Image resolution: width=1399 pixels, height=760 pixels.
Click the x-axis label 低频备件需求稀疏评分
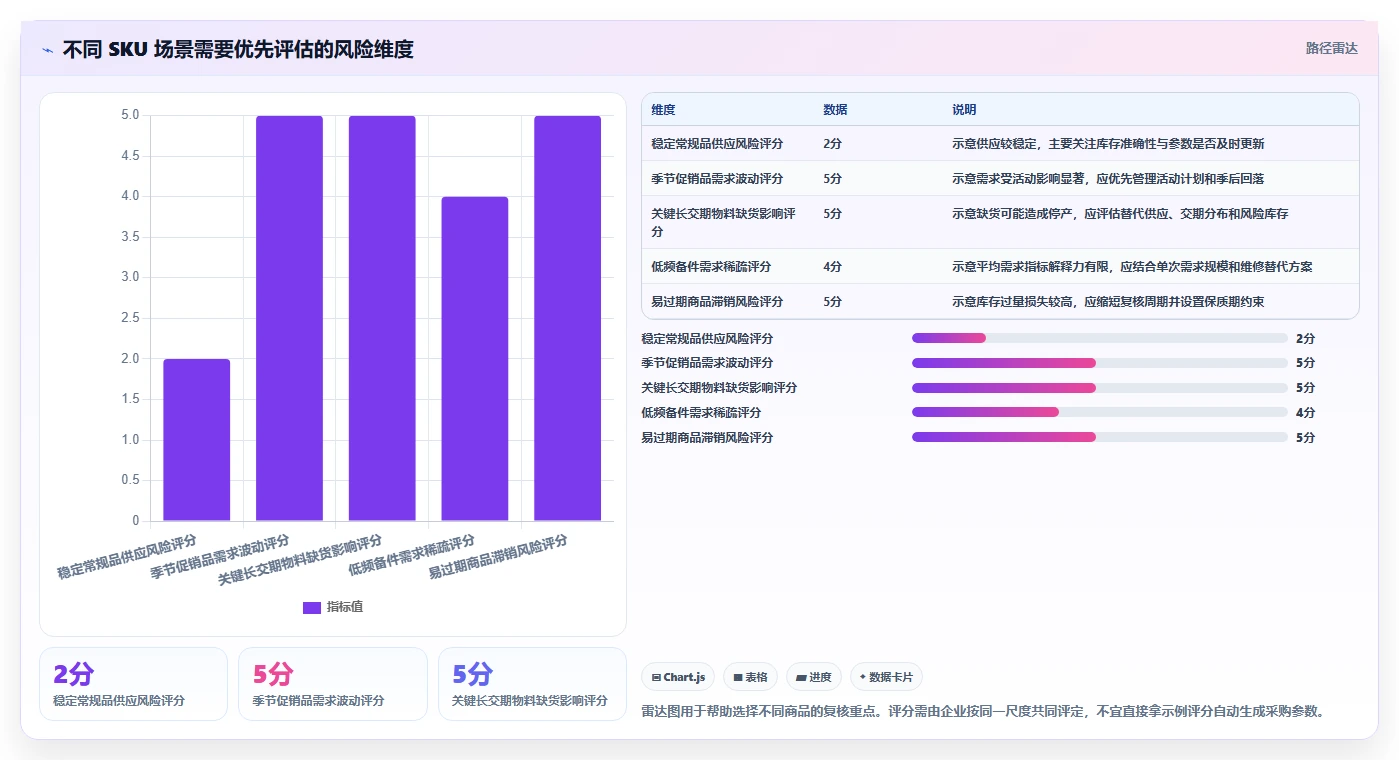tap(412, 556)
